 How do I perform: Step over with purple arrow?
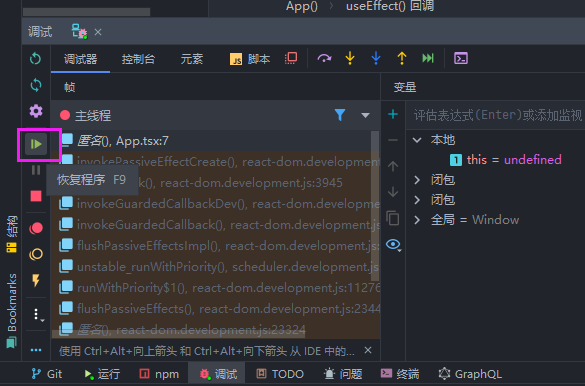point(324,59)
